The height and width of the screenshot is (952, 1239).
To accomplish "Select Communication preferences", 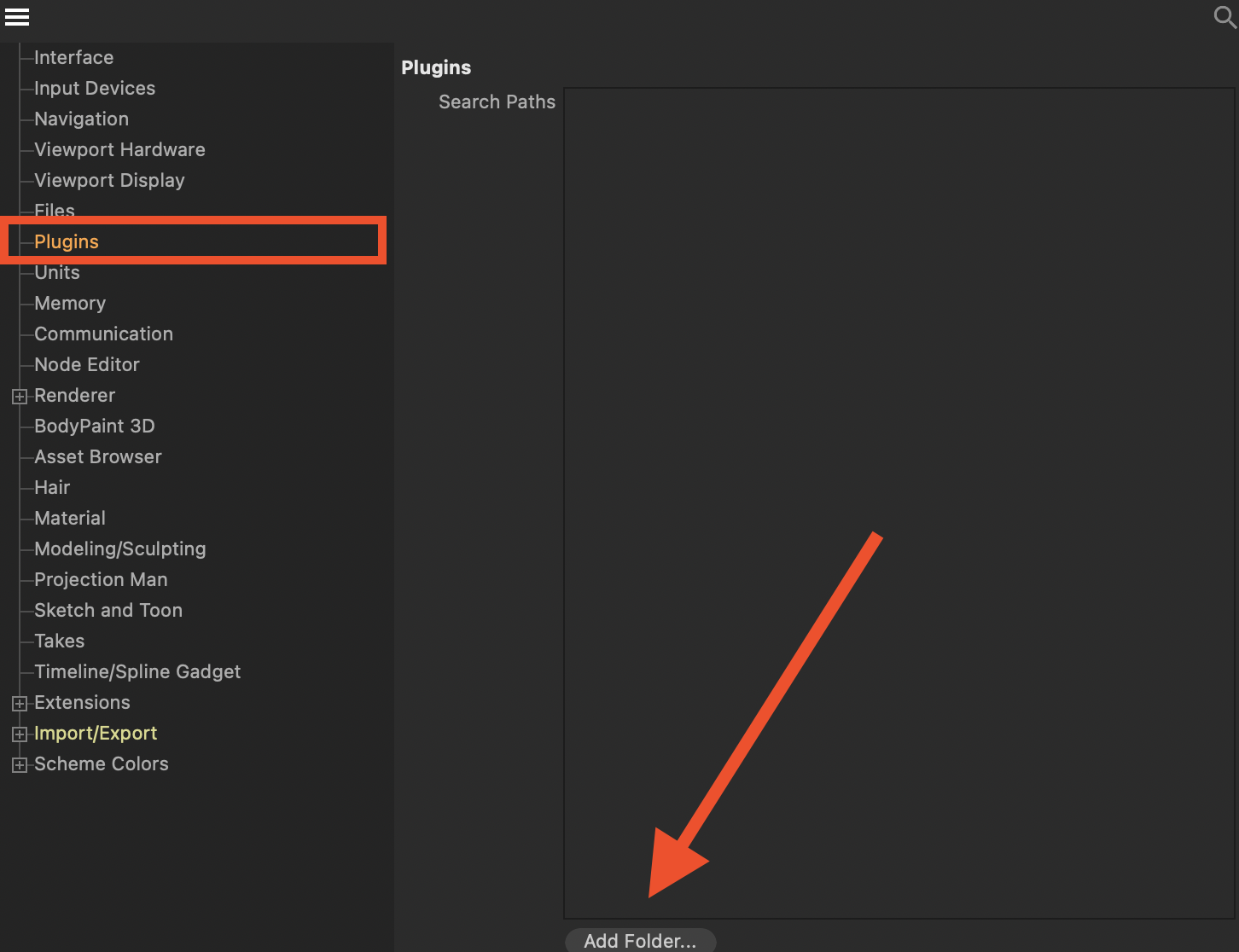I will pos(103,334).
